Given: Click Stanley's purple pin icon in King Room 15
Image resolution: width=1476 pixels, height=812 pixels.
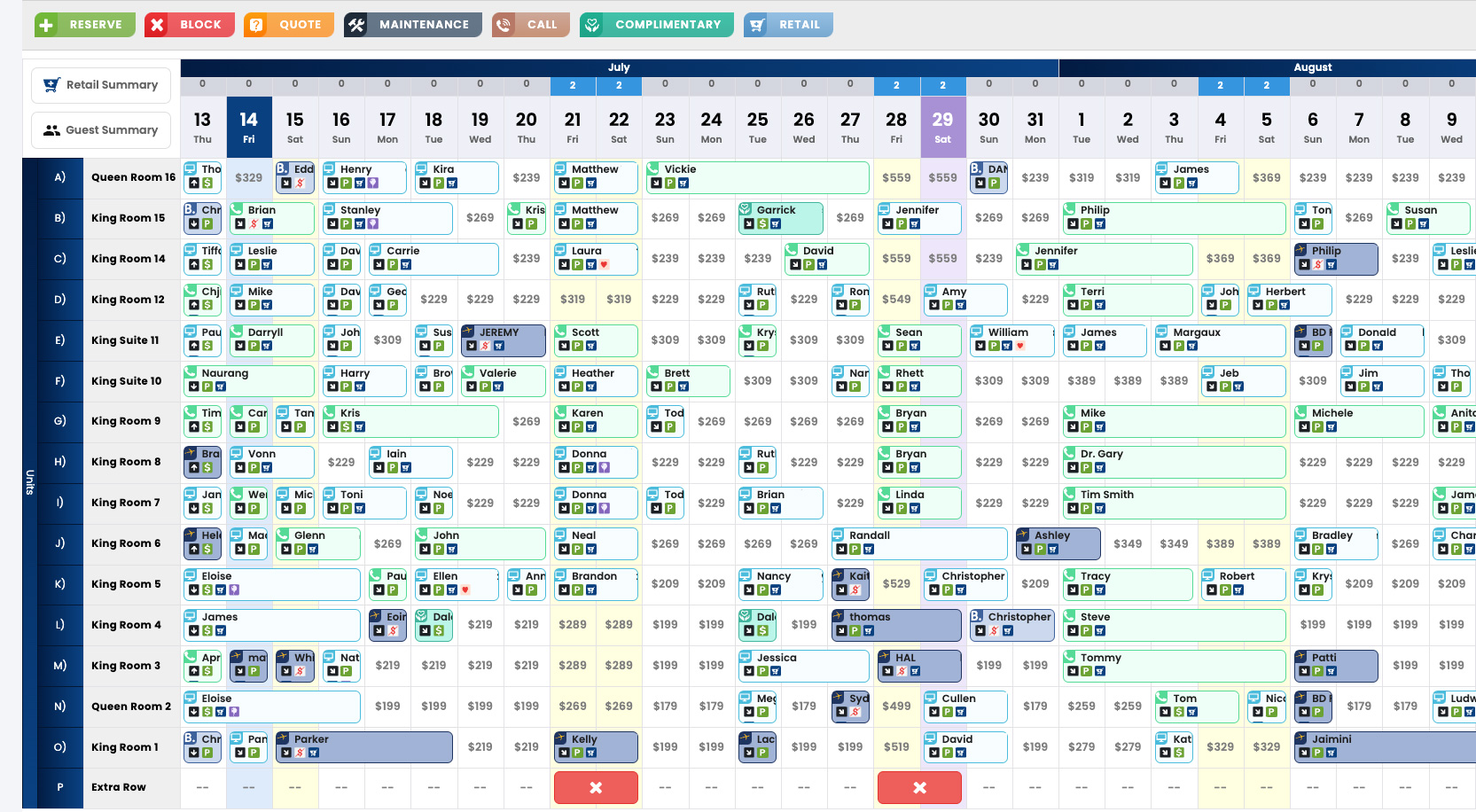Looking at the screenshot, I should [x=373, y=224].
